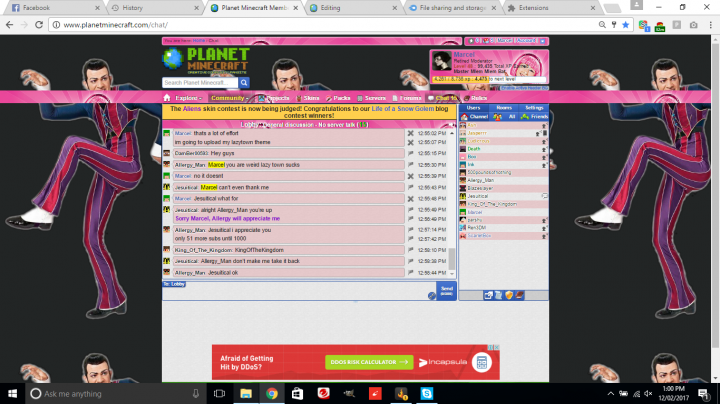
Task: Flag the 'Jesuitical i appreciate you' message
Action: tap(411, 230)
